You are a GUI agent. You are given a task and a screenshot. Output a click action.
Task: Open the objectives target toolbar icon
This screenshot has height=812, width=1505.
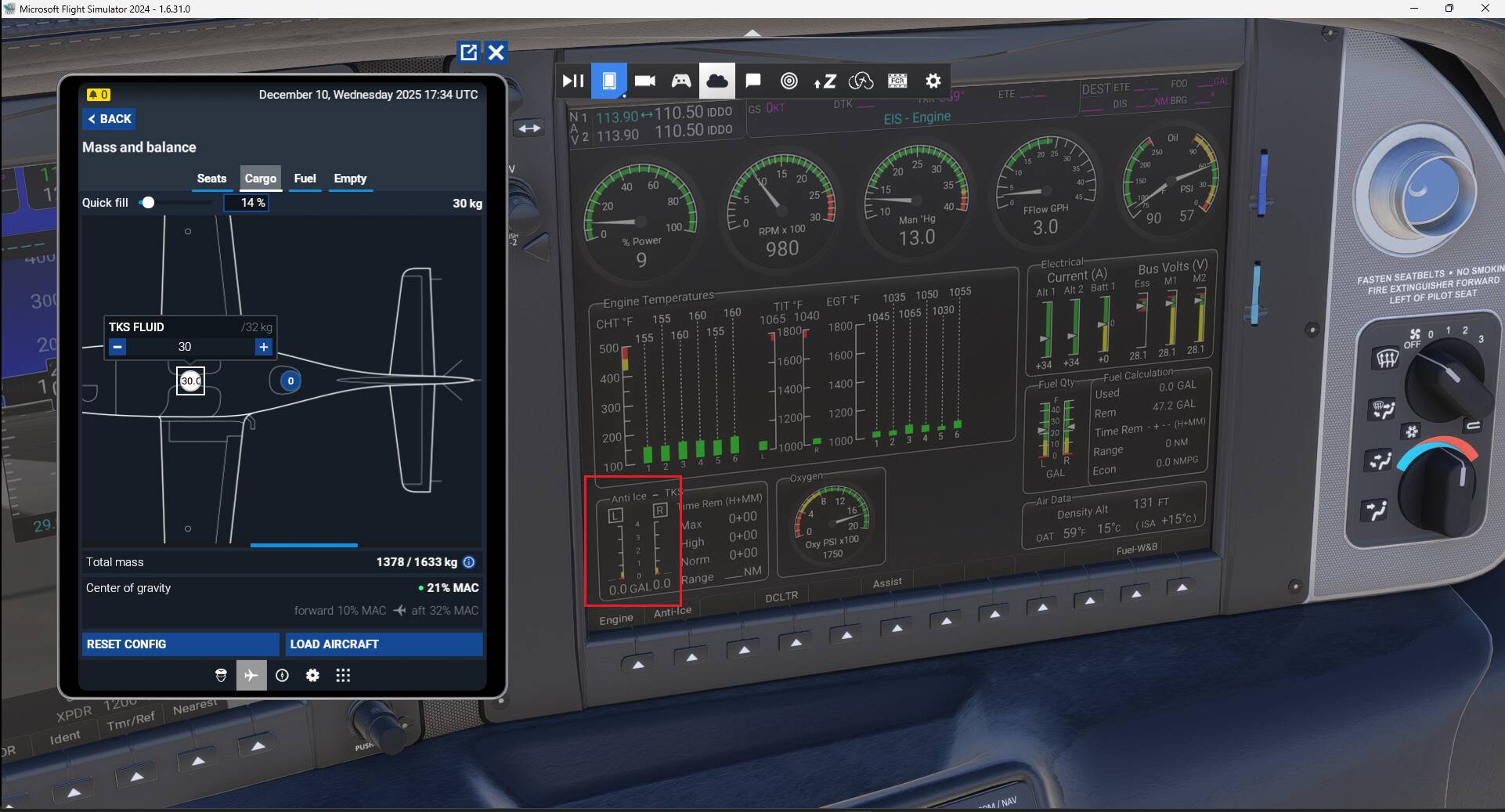click(789, 81)
